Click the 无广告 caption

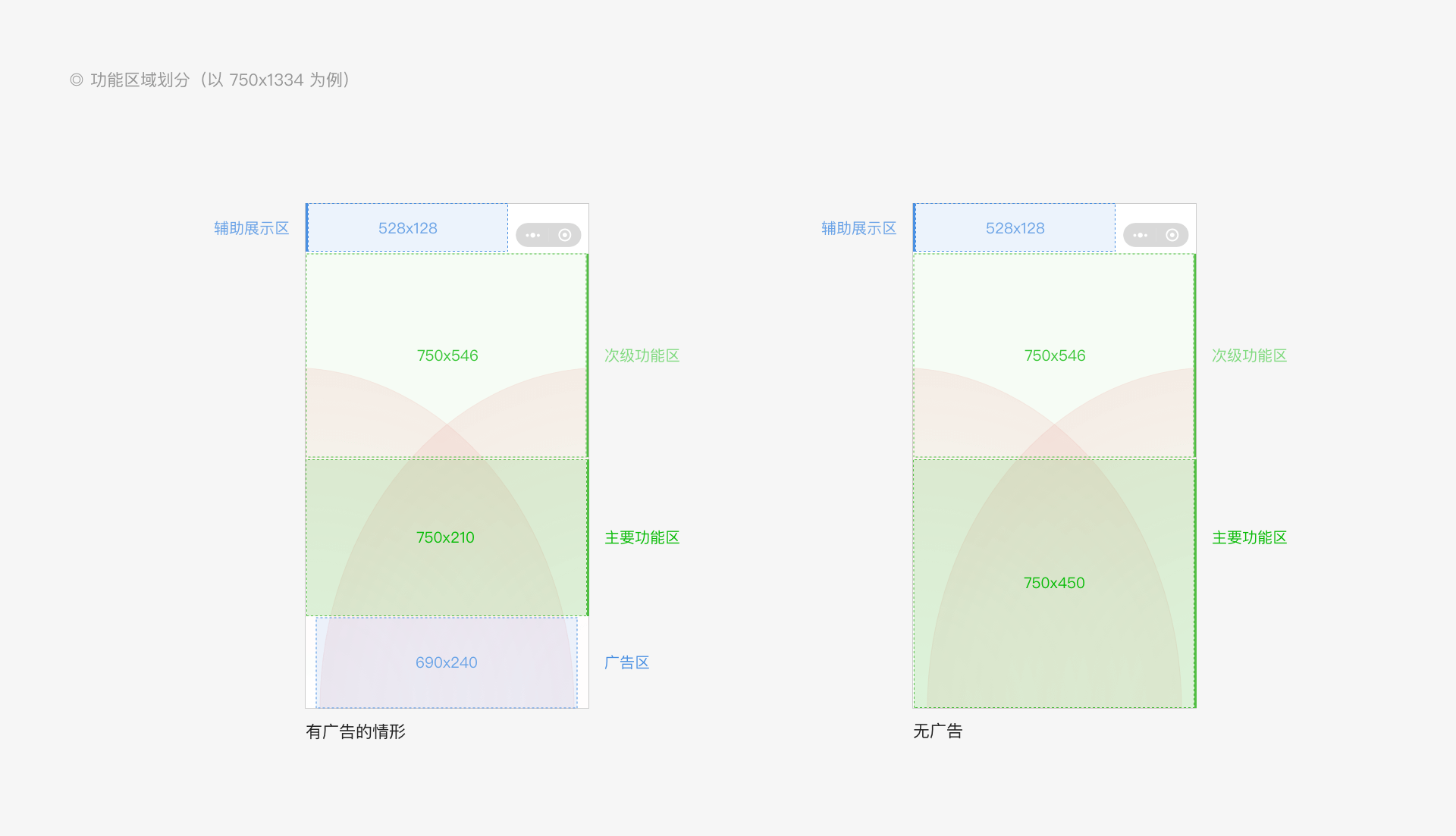click(x=938, y=731)
